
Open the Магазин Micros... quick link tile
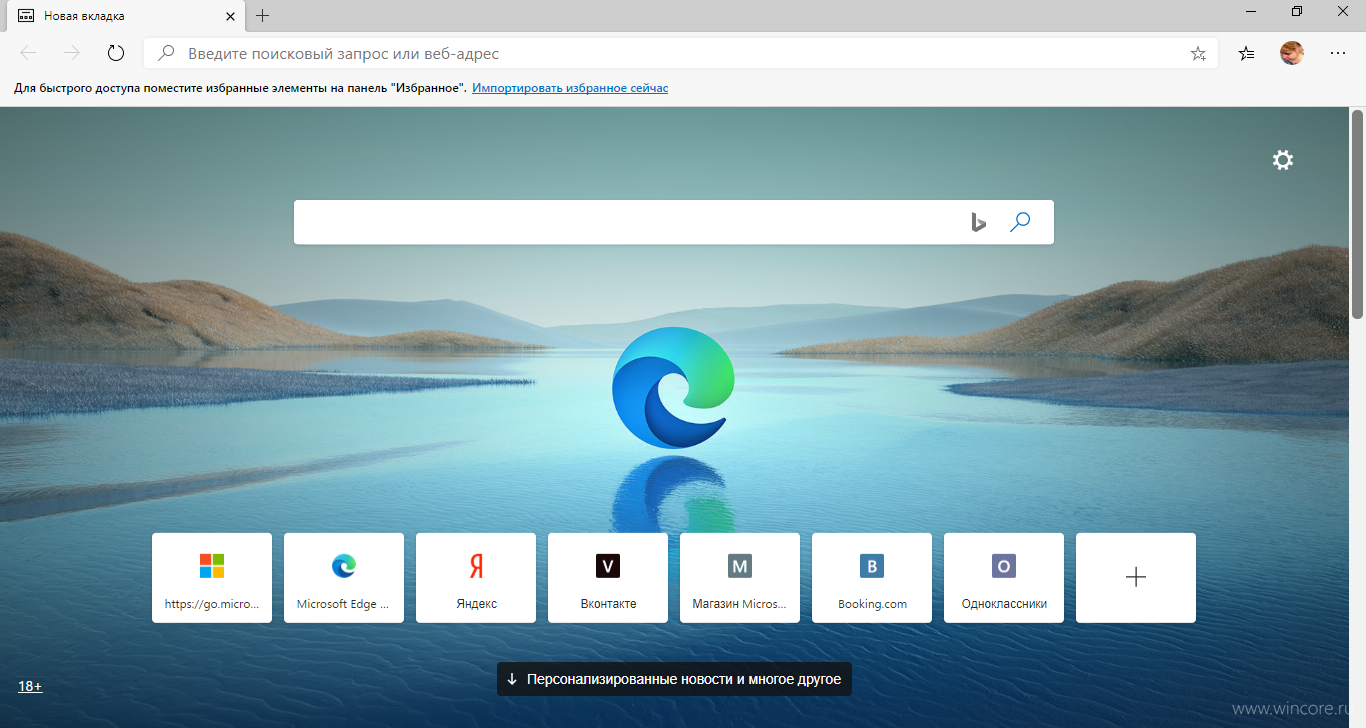click(740, 578)
